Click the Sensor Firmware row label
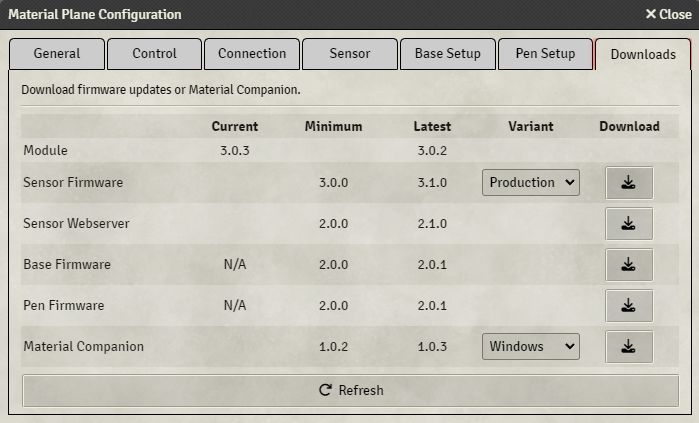699x423 pixels. (x=73, y=183)
